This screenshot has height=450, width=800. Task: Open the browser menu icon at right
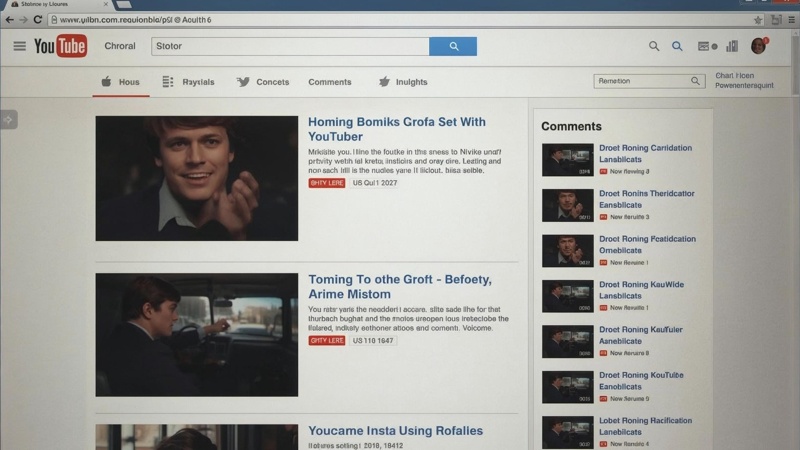791,20
